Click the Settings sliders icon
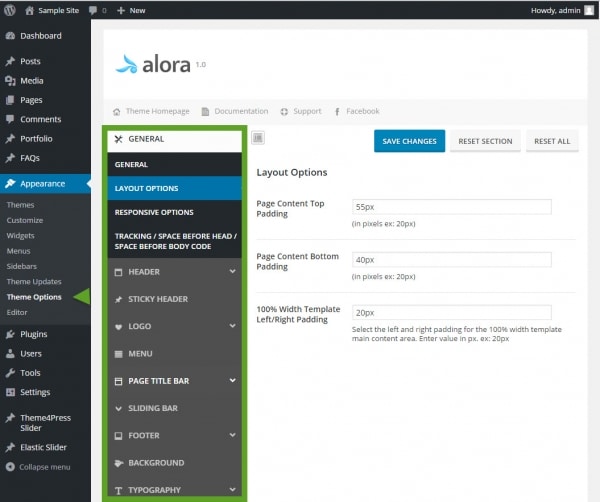600x502 pixels. point(10,392)
